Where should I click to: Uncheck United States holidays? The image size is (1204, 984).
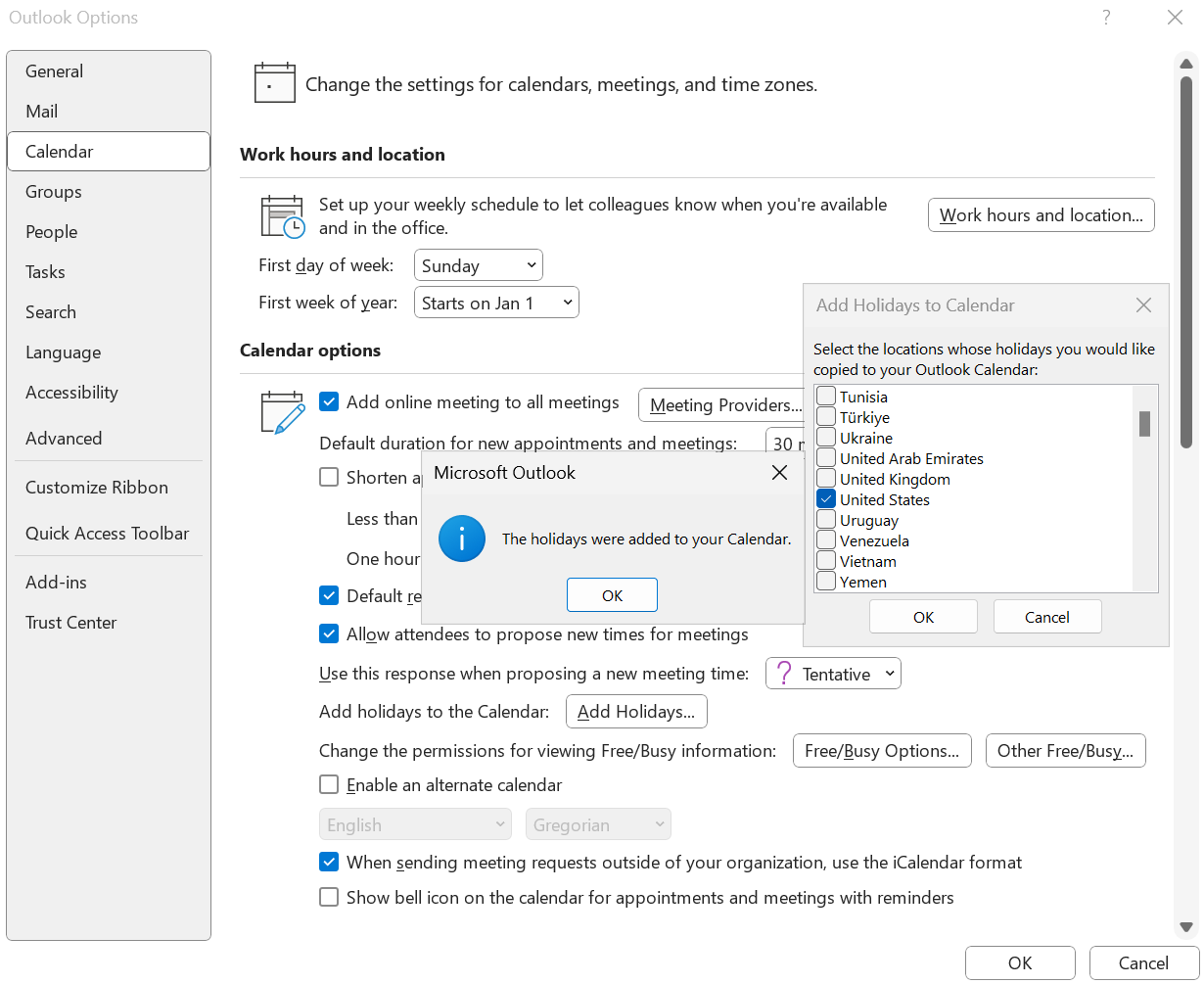(x=826, y=499)
